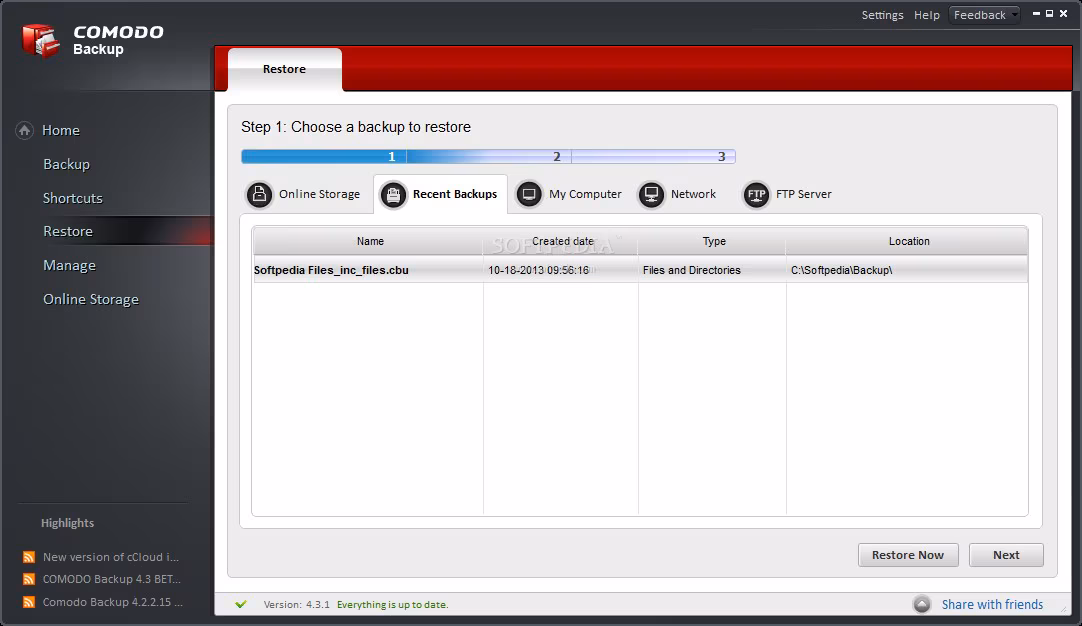Open Comodo Backup 4.2.2.15 highlight
This screenshot has width=1082, height=626.
point(112,602)
